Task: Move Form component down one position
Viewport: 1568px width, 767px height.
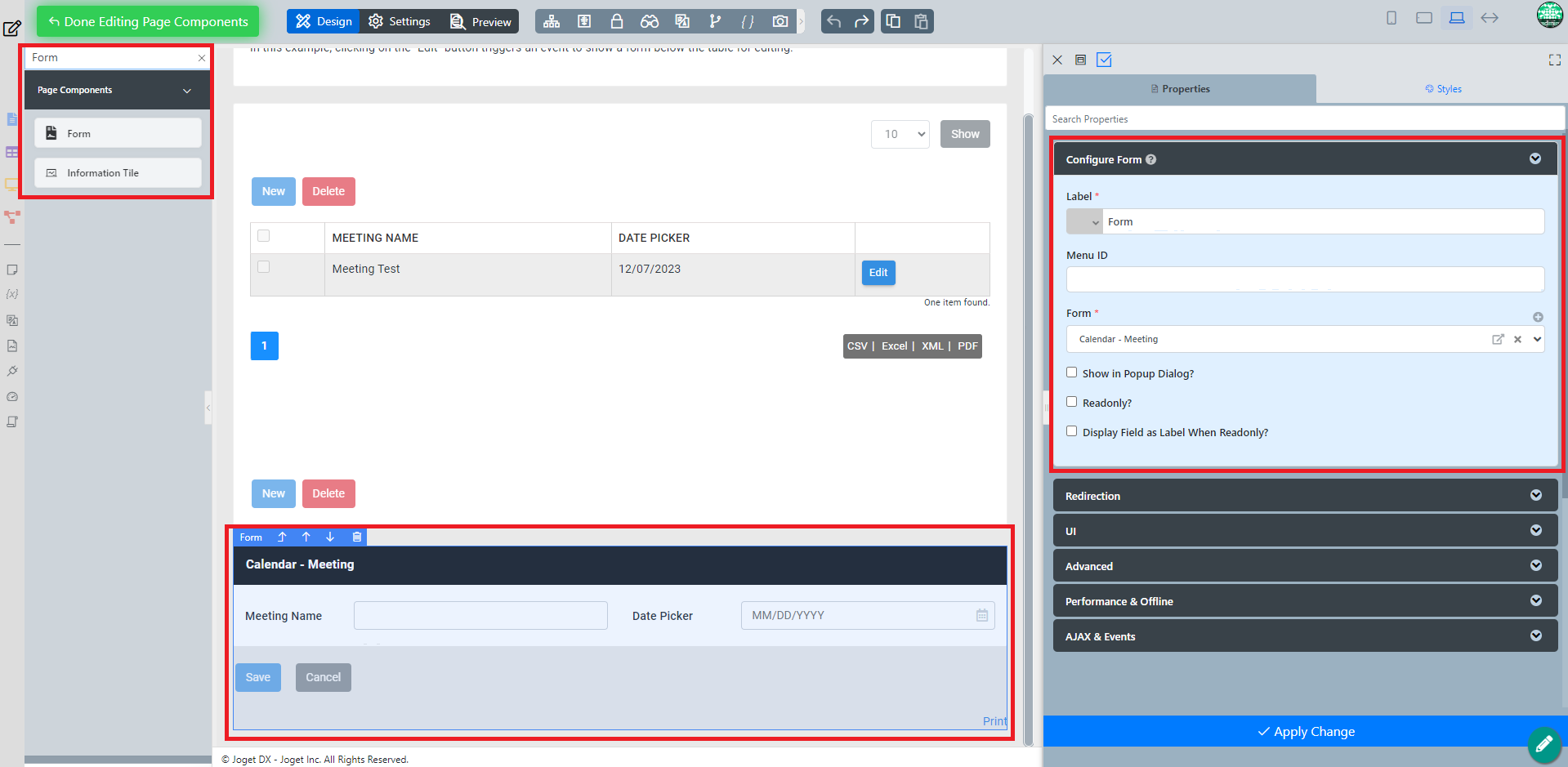Action: click(x=330, y=537)
